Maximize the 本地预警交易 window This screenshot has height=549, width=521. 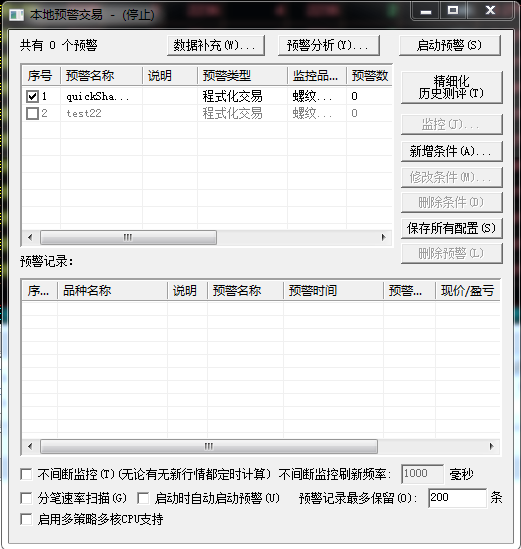click(x=453, y=11)
